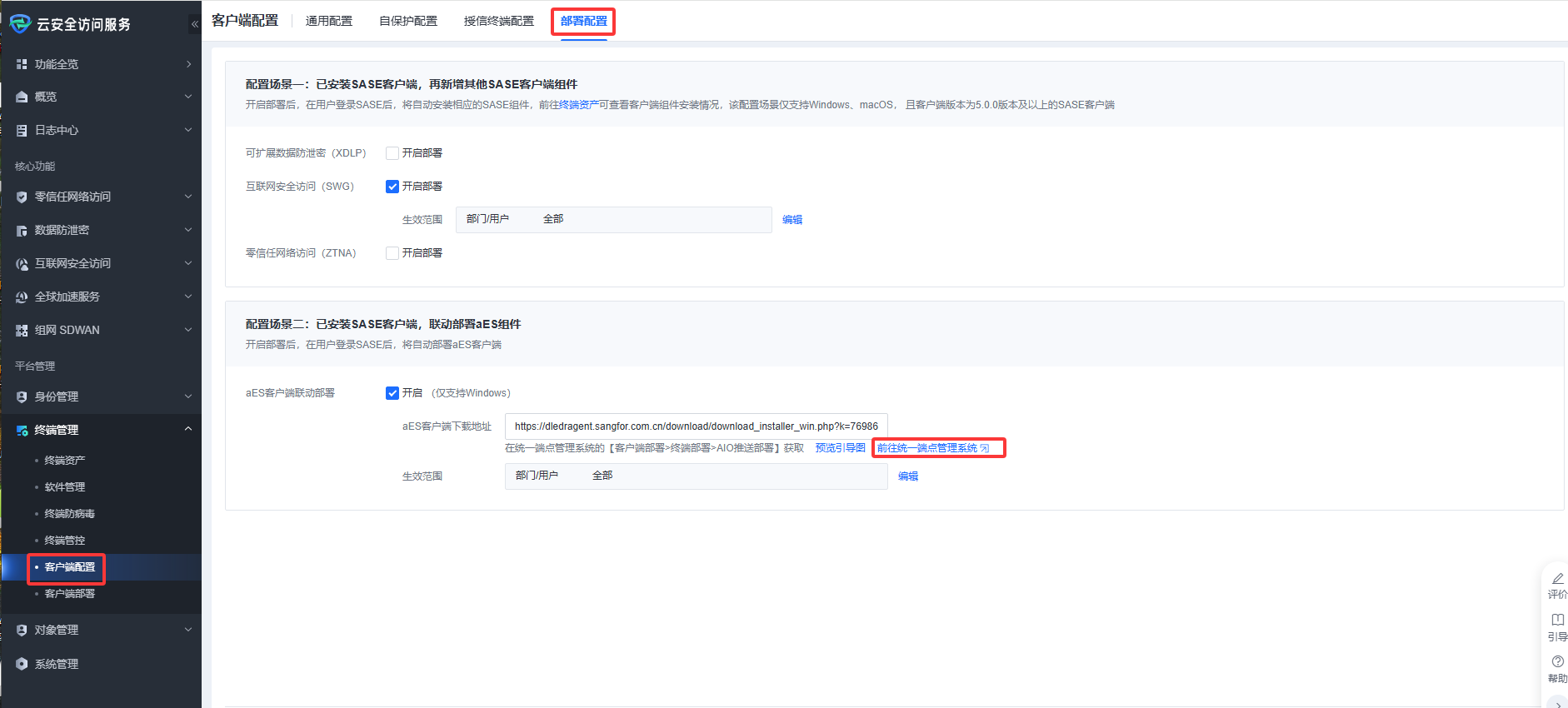Click the aES客户端下载地址 input field
Image resolution: width=1568 pixels, height=708 pixels.
pos(696,426)
